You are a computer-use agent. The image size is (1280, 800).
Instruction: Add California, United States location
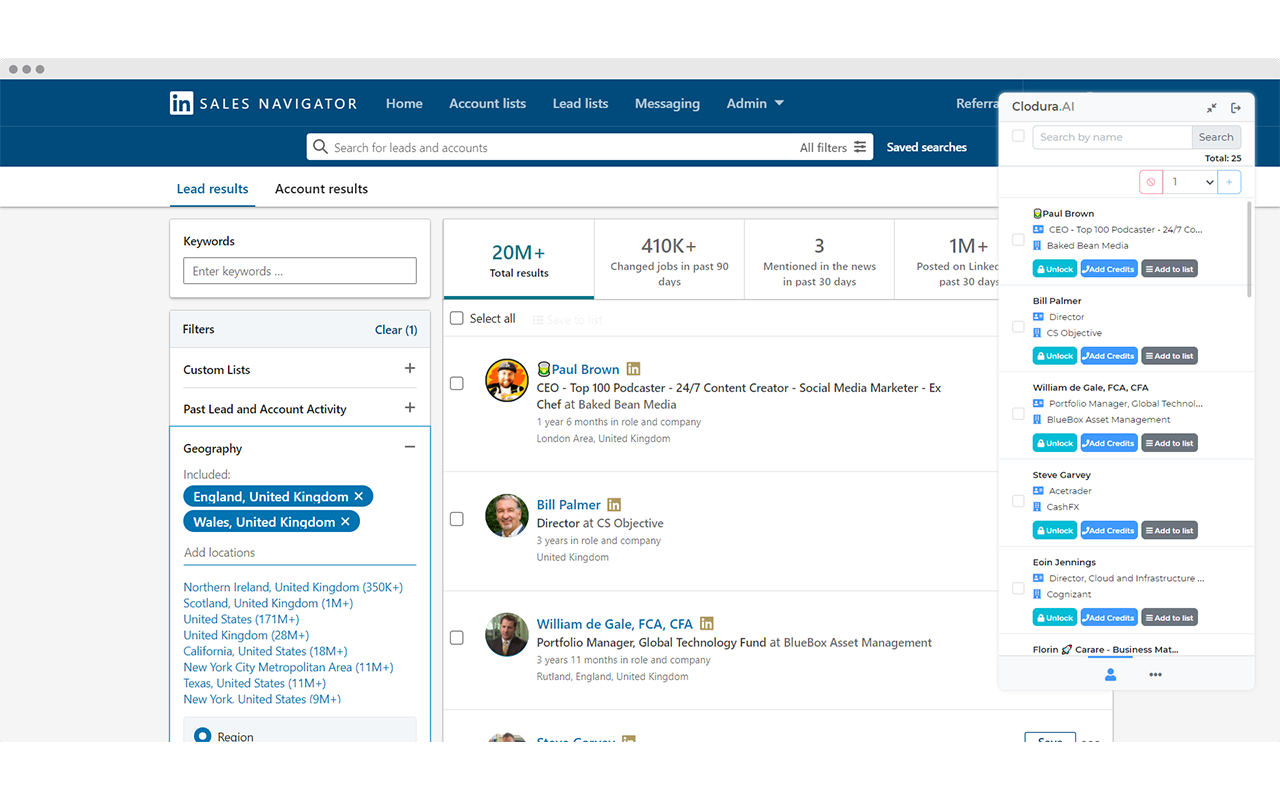265,651
